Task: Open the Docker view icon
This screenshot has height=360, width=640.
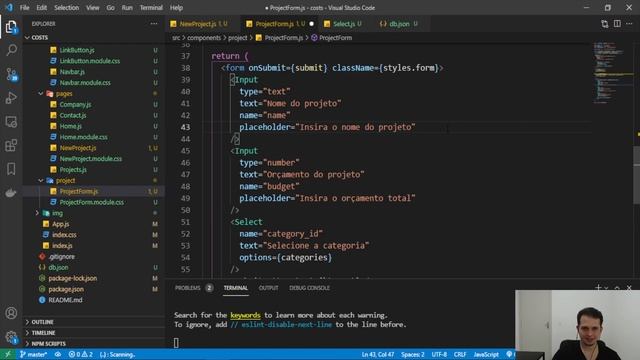Action: [11, 193]
